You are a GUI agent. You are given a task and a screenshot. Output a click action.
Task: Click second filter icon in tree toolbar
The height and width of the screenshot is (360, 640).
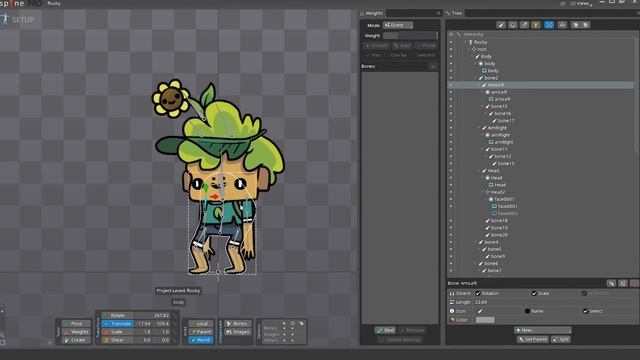tap(513, 25)
